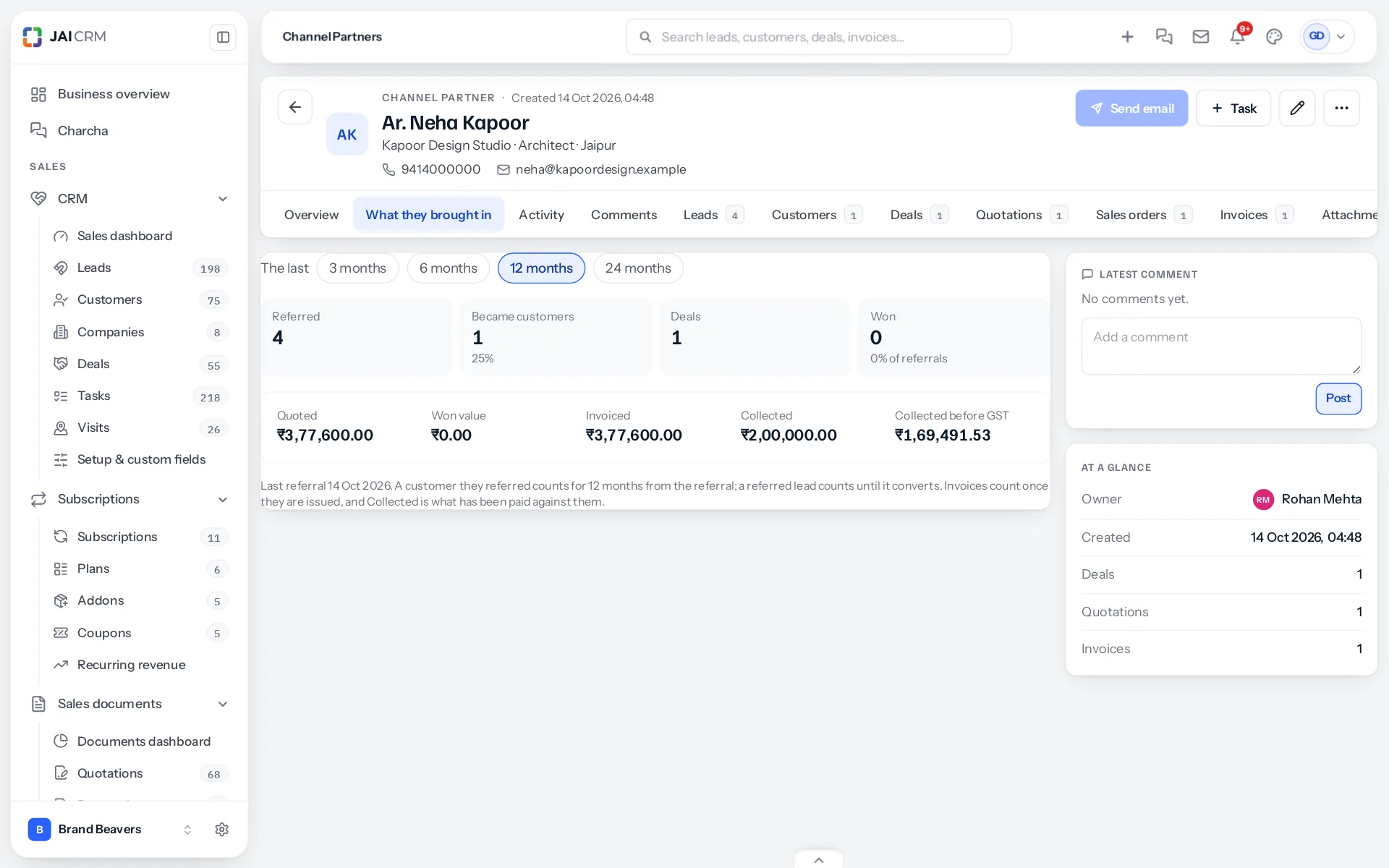Viewport: 1389px width, 868px height.
Task: Open Charcha in the sidebar
Action: pyautogui.click(x=129, y=131)
